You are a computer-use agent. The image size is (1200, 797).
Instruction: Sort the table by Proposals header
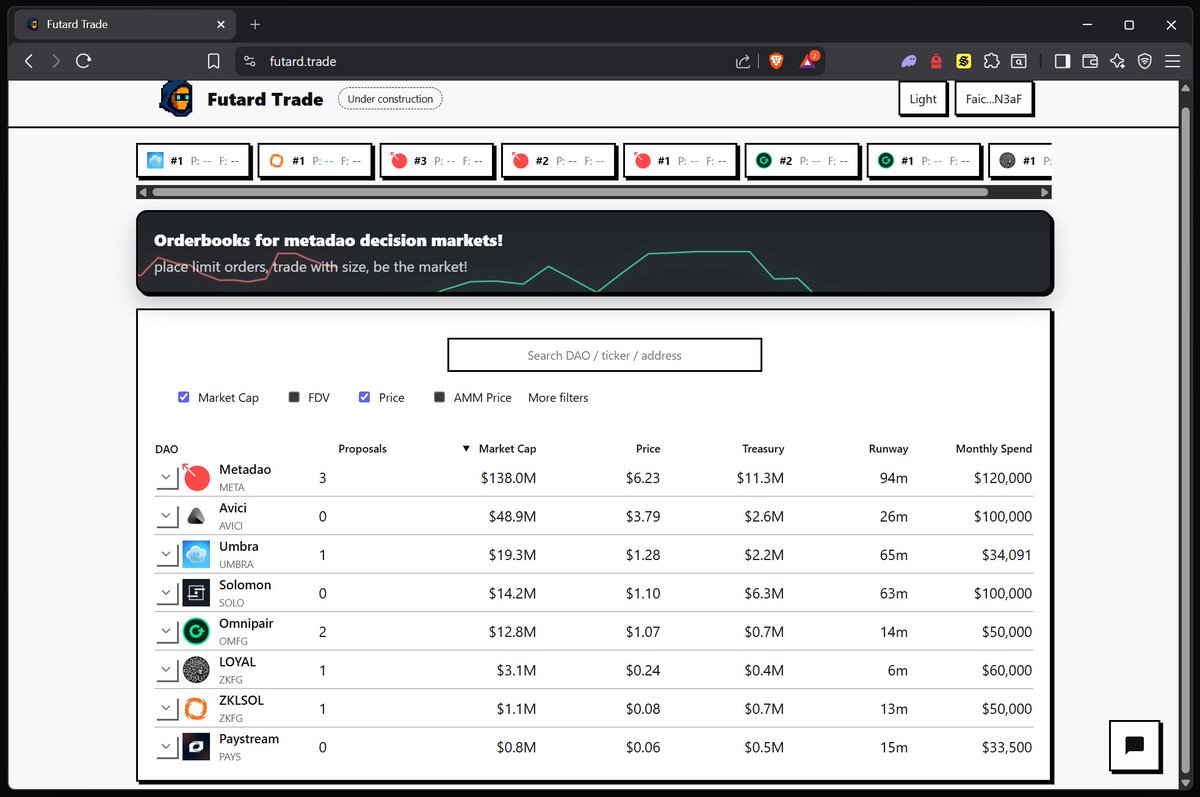click(362, 449)
